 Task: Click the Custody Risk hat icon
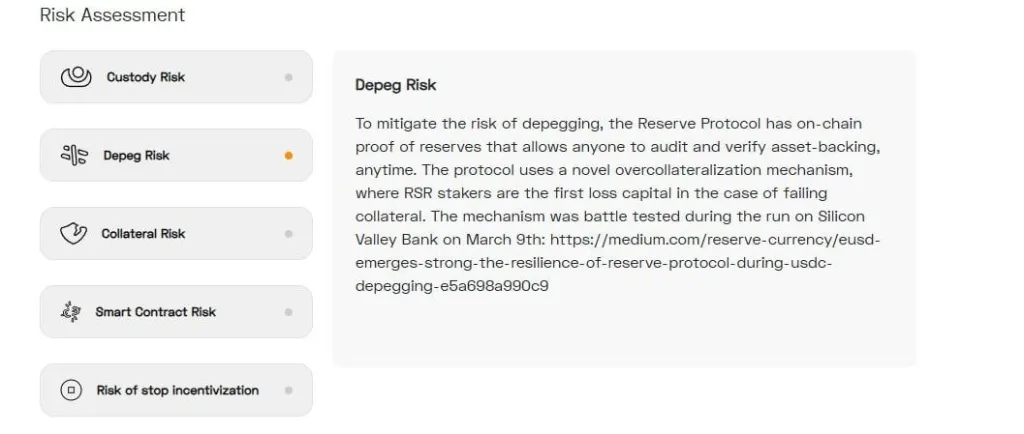(76, 77)
